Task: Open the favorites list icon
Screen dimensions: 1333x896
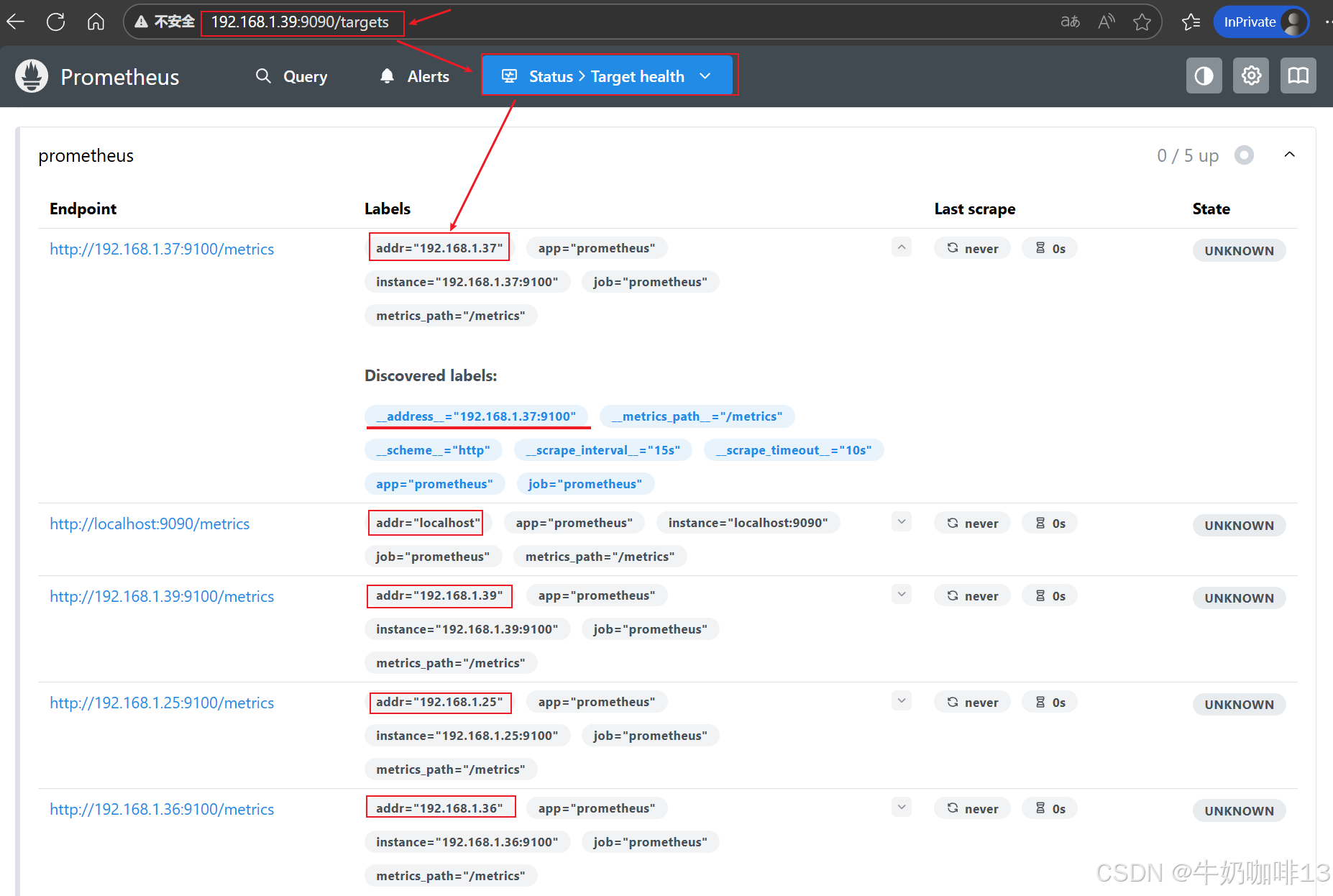Action: [1191, 22]
